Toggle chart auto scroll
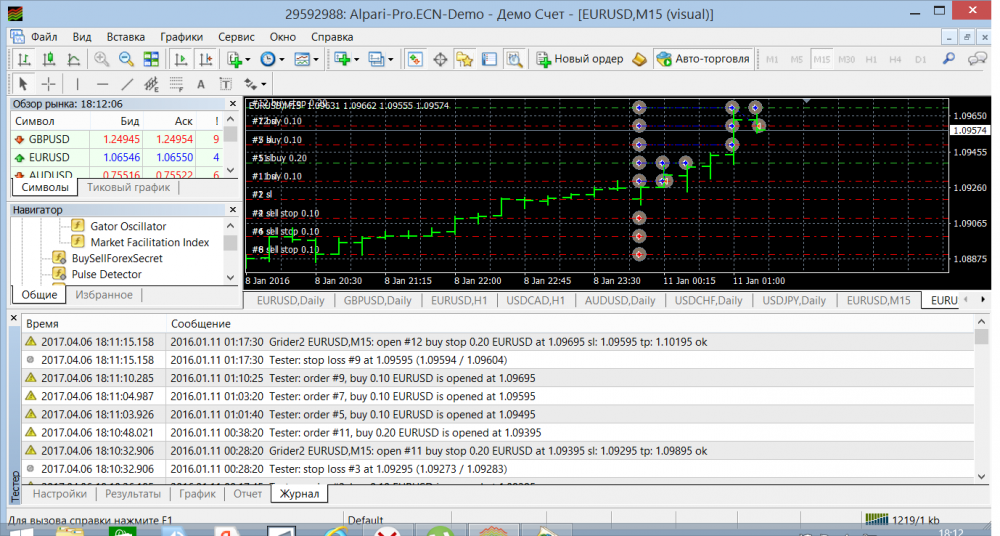Screen dimensions: 1000x536 180,59
